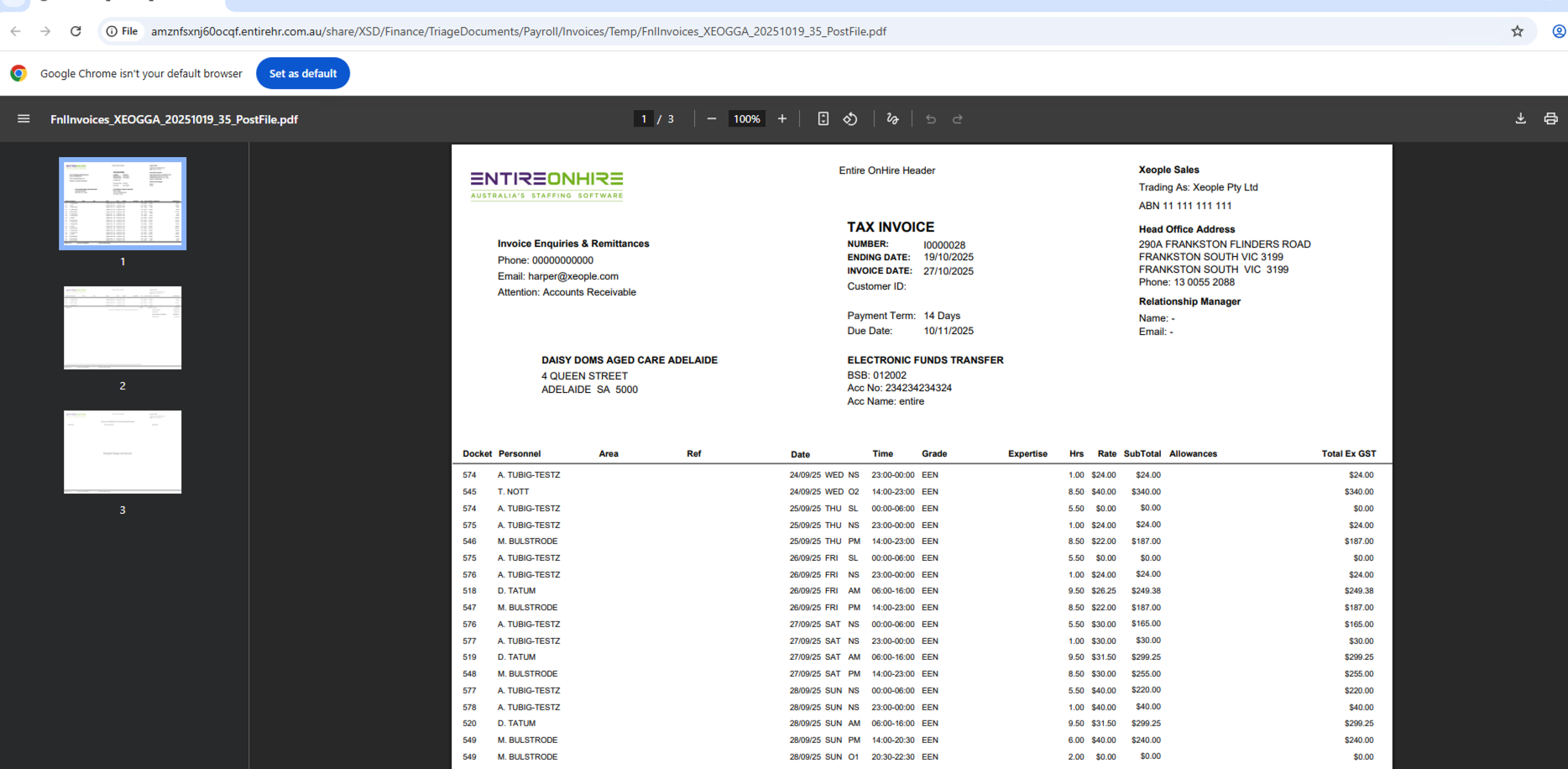Click the zoom out minus icon
Viewport: 1568px width, 769px height.
pyautogui.click(x=712, y=119)
